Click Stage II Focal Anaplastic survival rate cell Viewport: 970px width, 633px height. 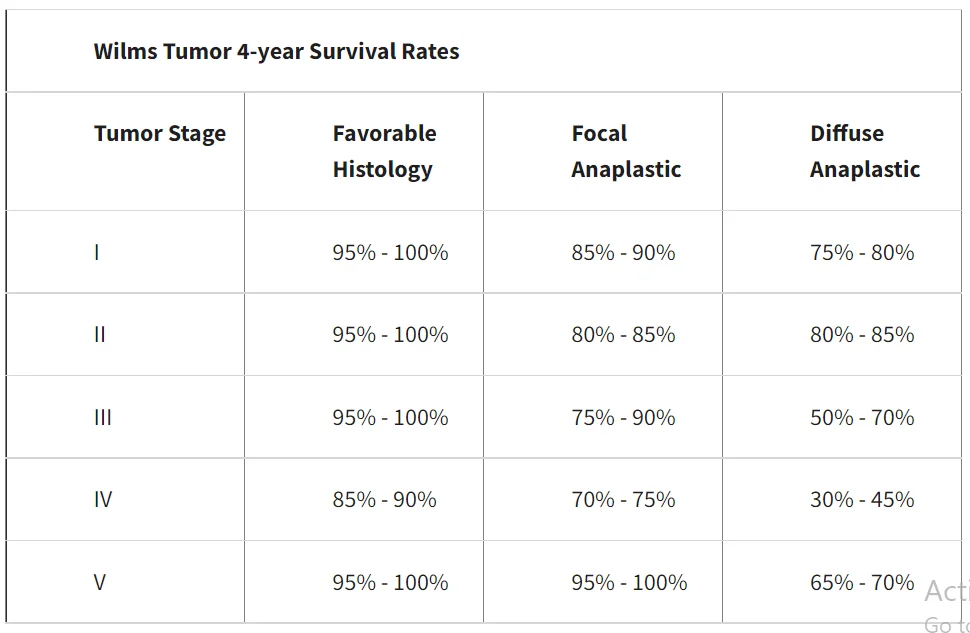[623, 335]
